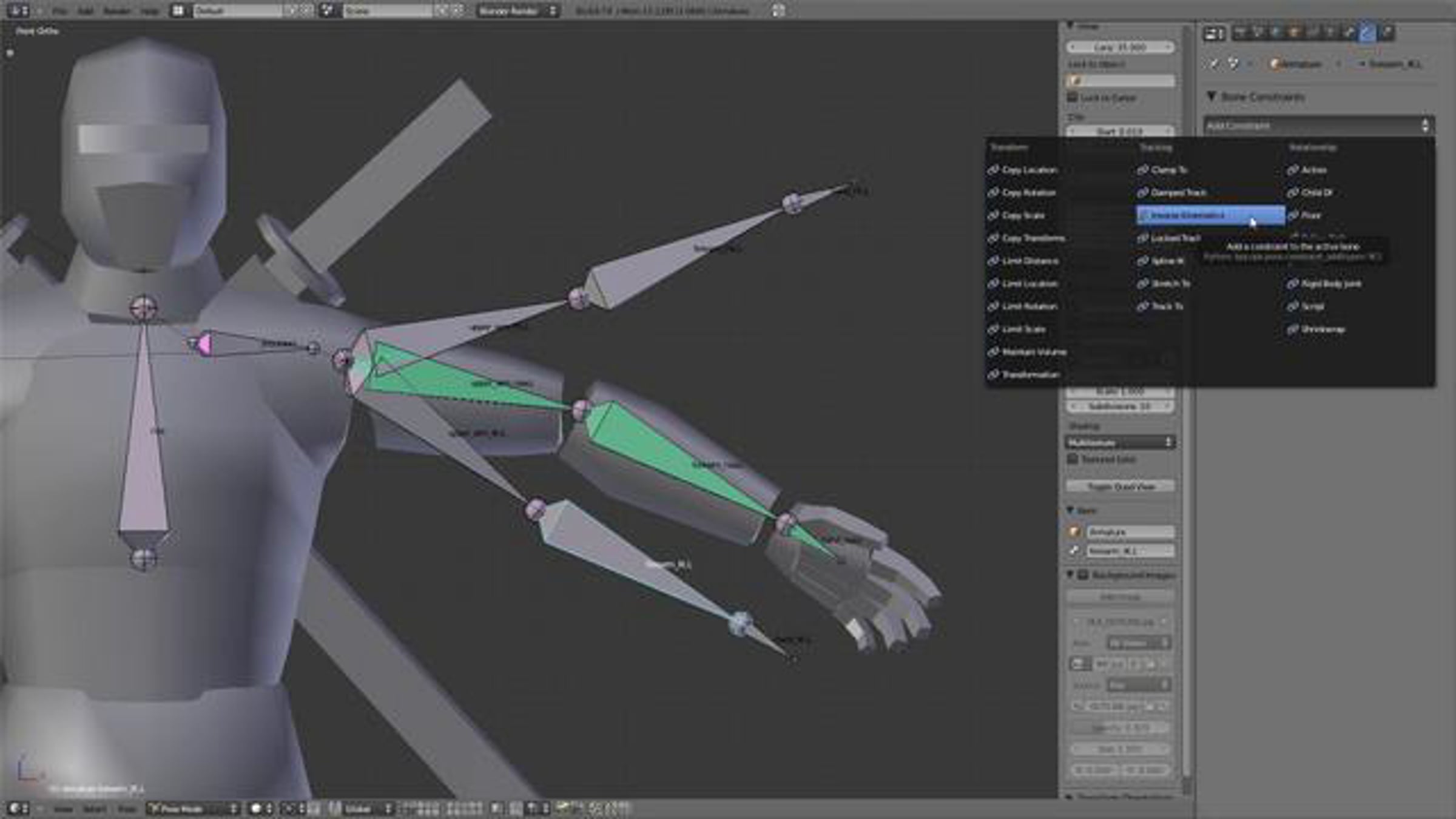
Task: Open the Add menu in top bar
Action: coord(86,11)
